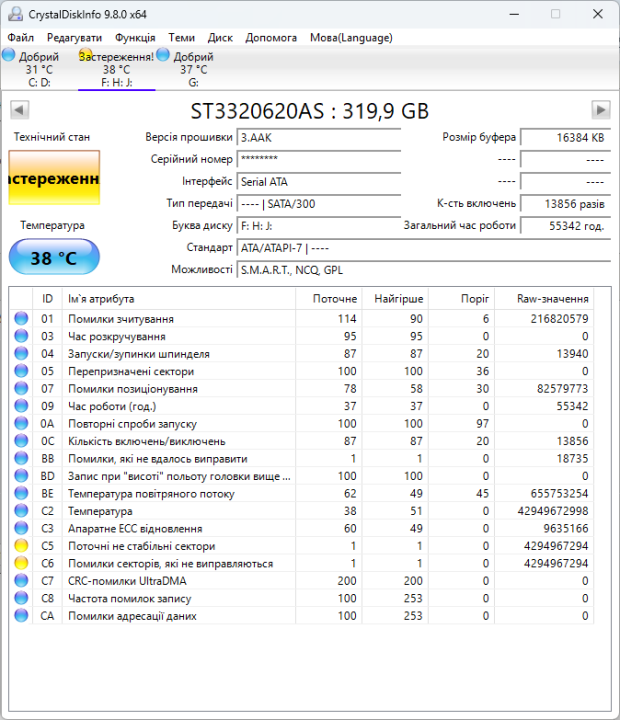Open the Теми menu
This screenshot has width=620, height=720.
pyautogui.click(x=181, y=38)
